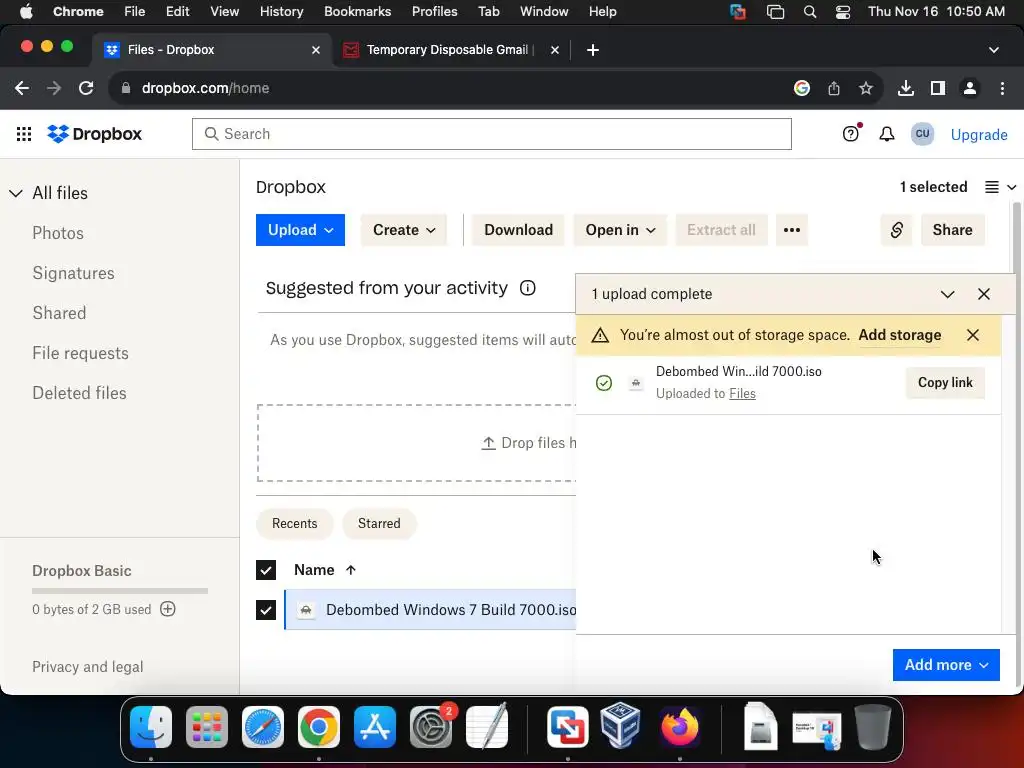Screen dimensions: 1024x768
Task: Open the help question mark icon
Action: point(850,134)
